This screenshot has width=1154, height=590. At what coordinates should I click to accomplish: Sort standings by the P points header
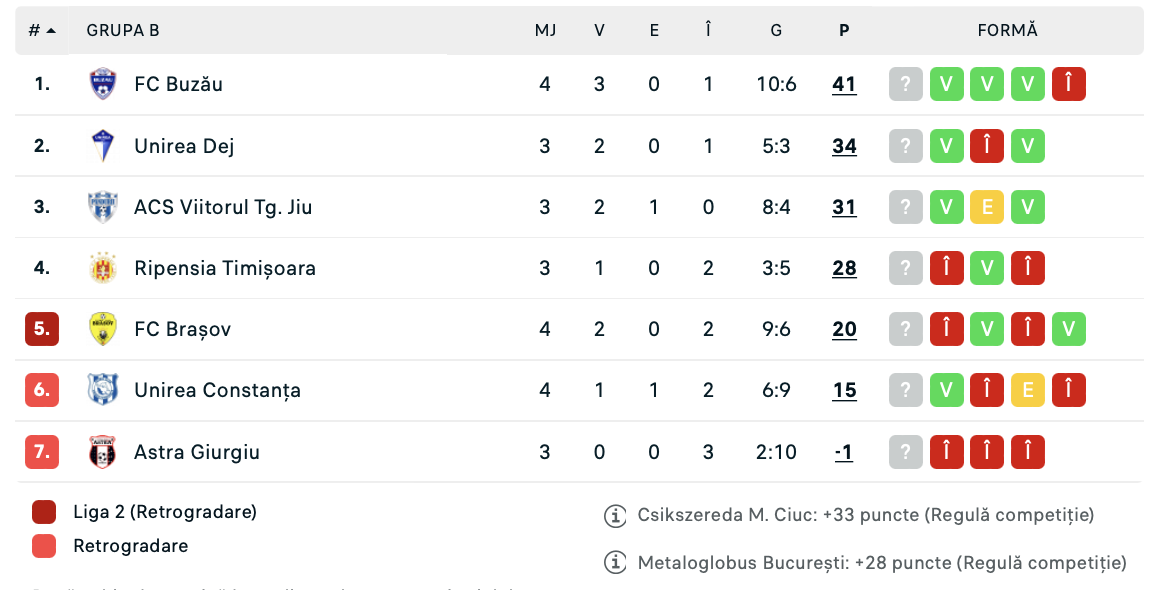click(x=844, y=30)
